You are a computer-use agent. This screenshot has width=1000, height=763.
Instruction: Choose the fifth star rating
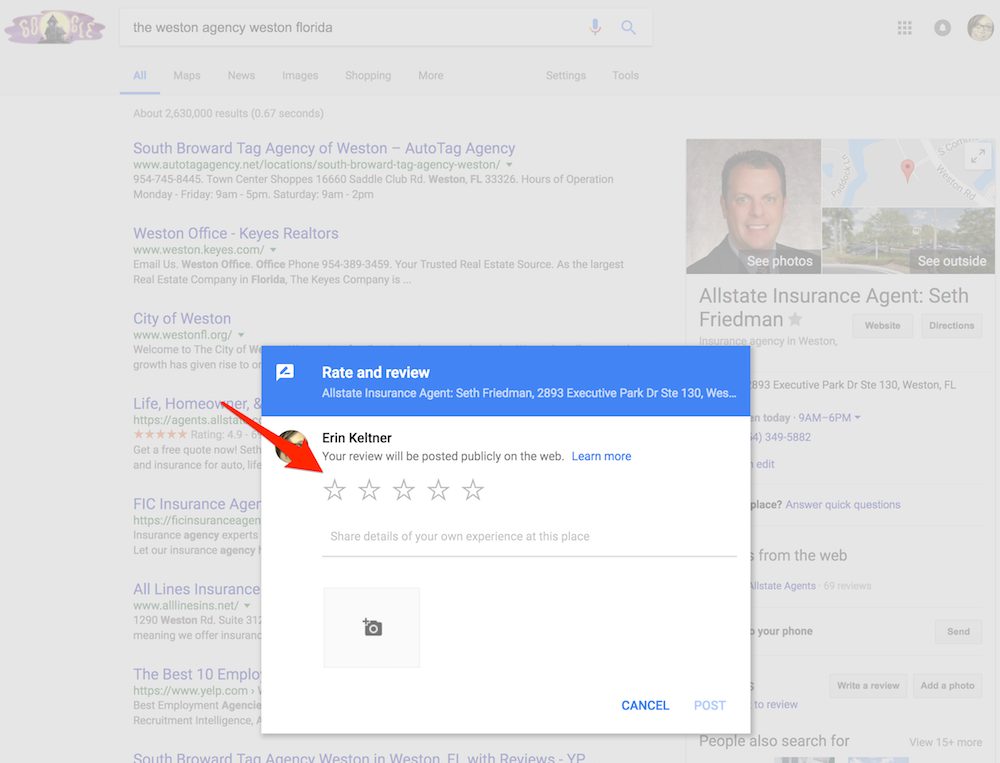point(473,490)
